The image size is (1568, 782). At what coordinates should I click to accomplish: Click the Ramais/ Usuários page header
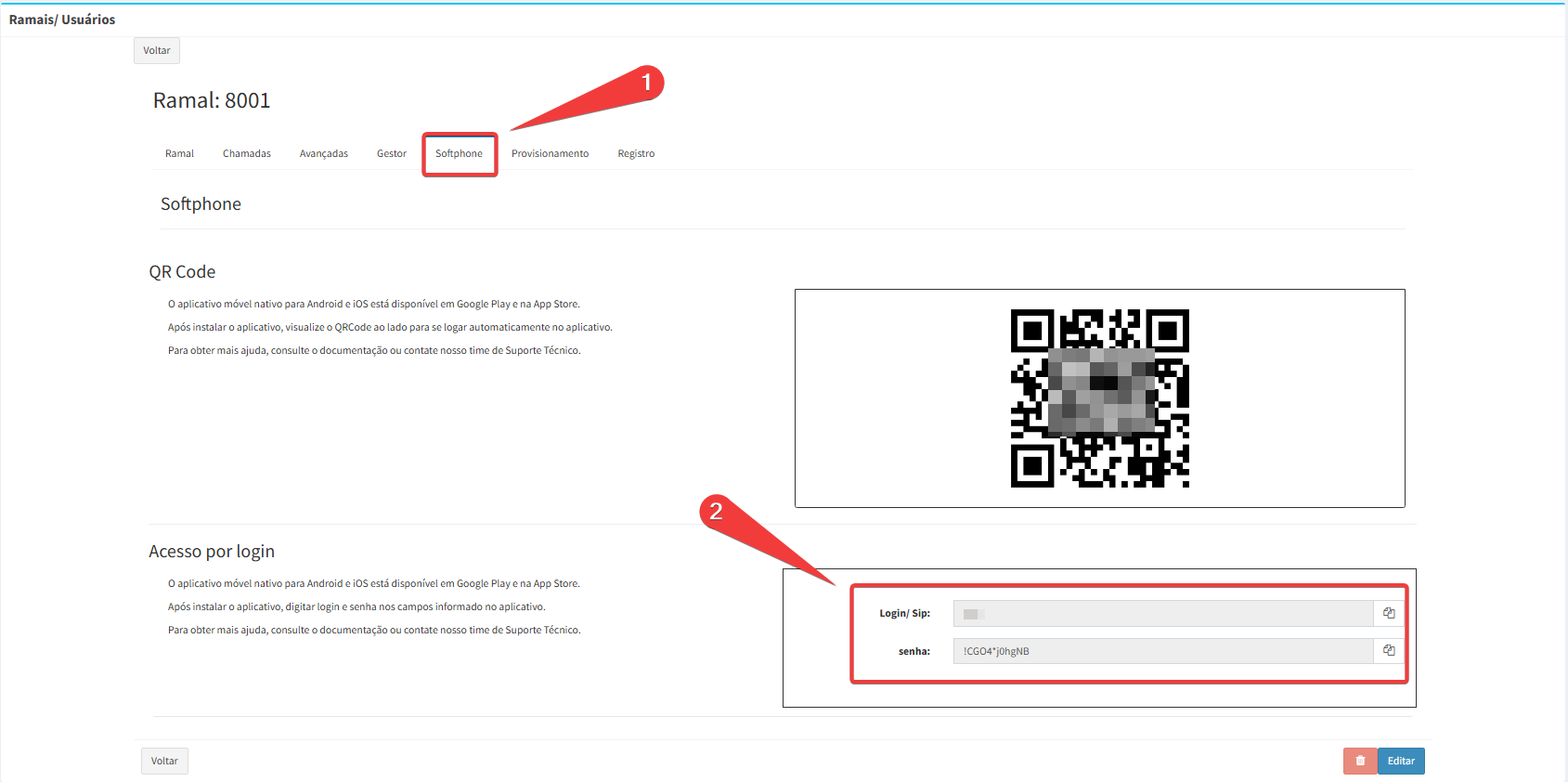(x=62, y=20)
